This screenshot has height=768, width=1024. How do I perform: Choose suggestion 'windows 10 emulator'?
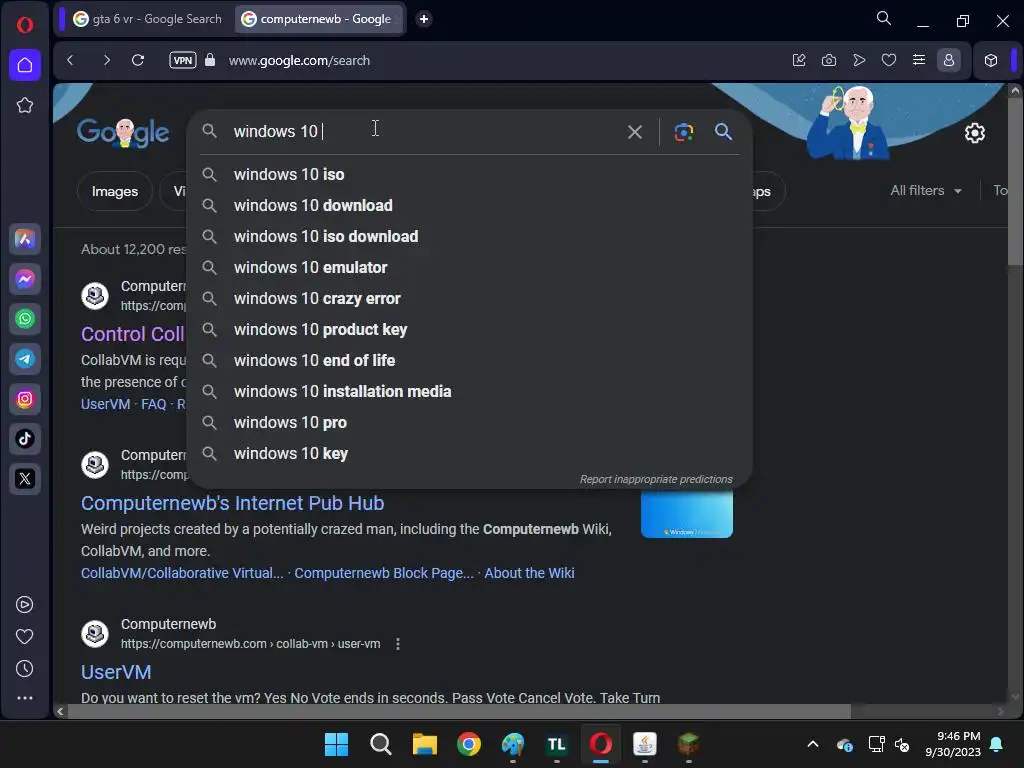[x=470, y=268]
